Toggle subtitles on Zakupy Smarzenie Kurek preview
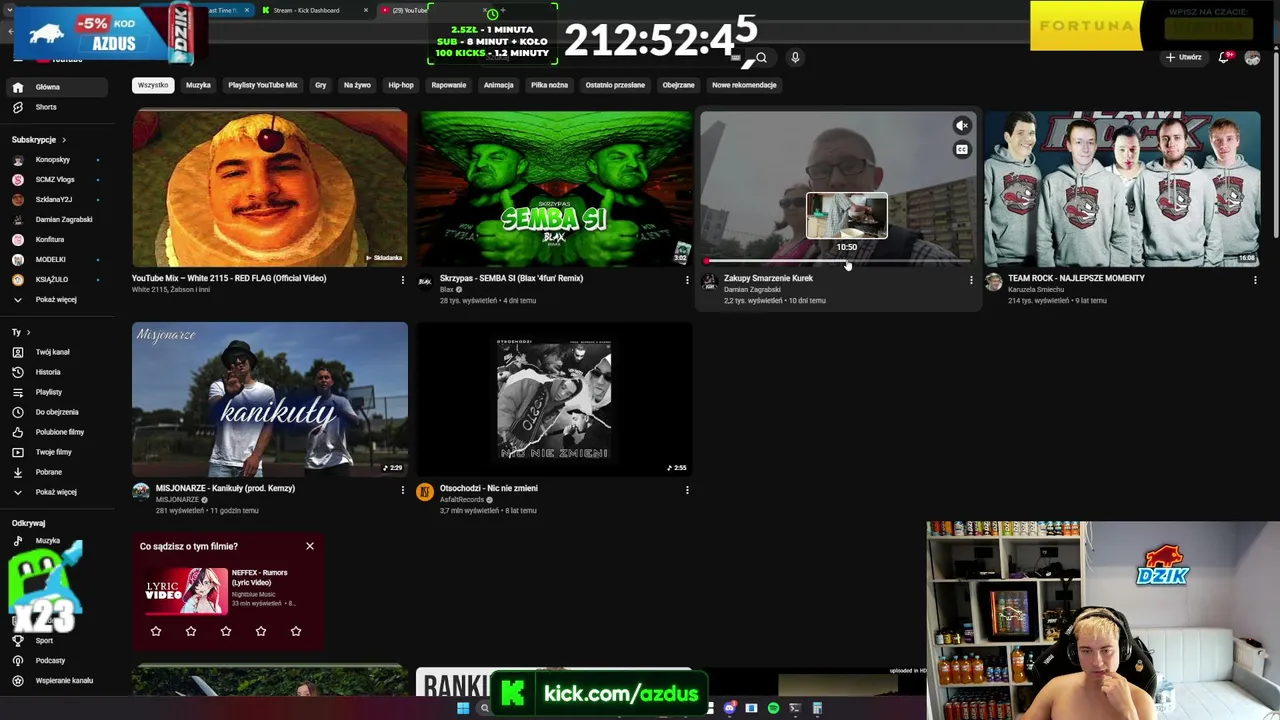The width and height of the screenshot is (1280, 720). tap(961, 150)
